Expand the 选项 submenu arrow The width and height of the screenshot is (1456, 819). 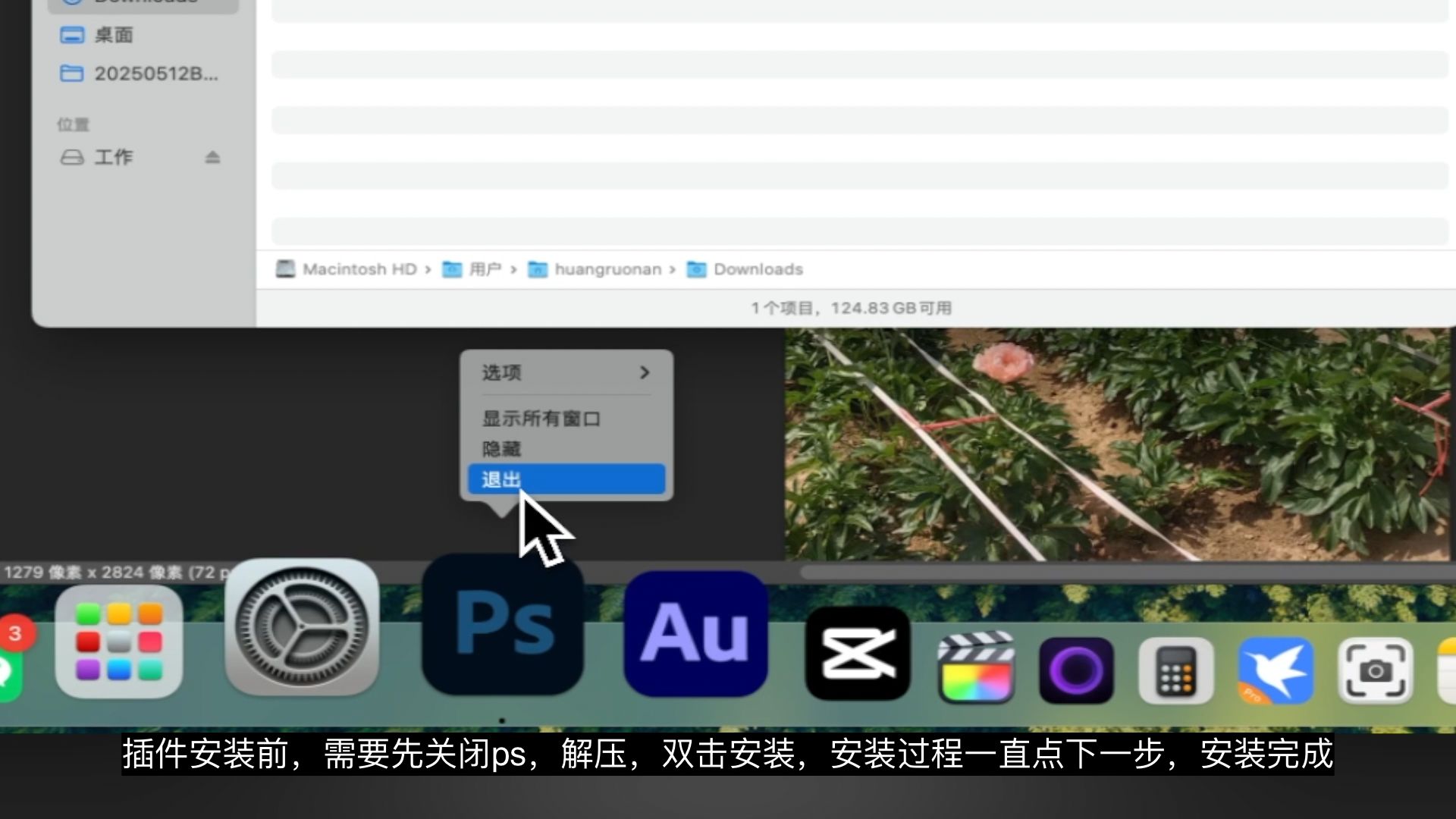(645, 372)
